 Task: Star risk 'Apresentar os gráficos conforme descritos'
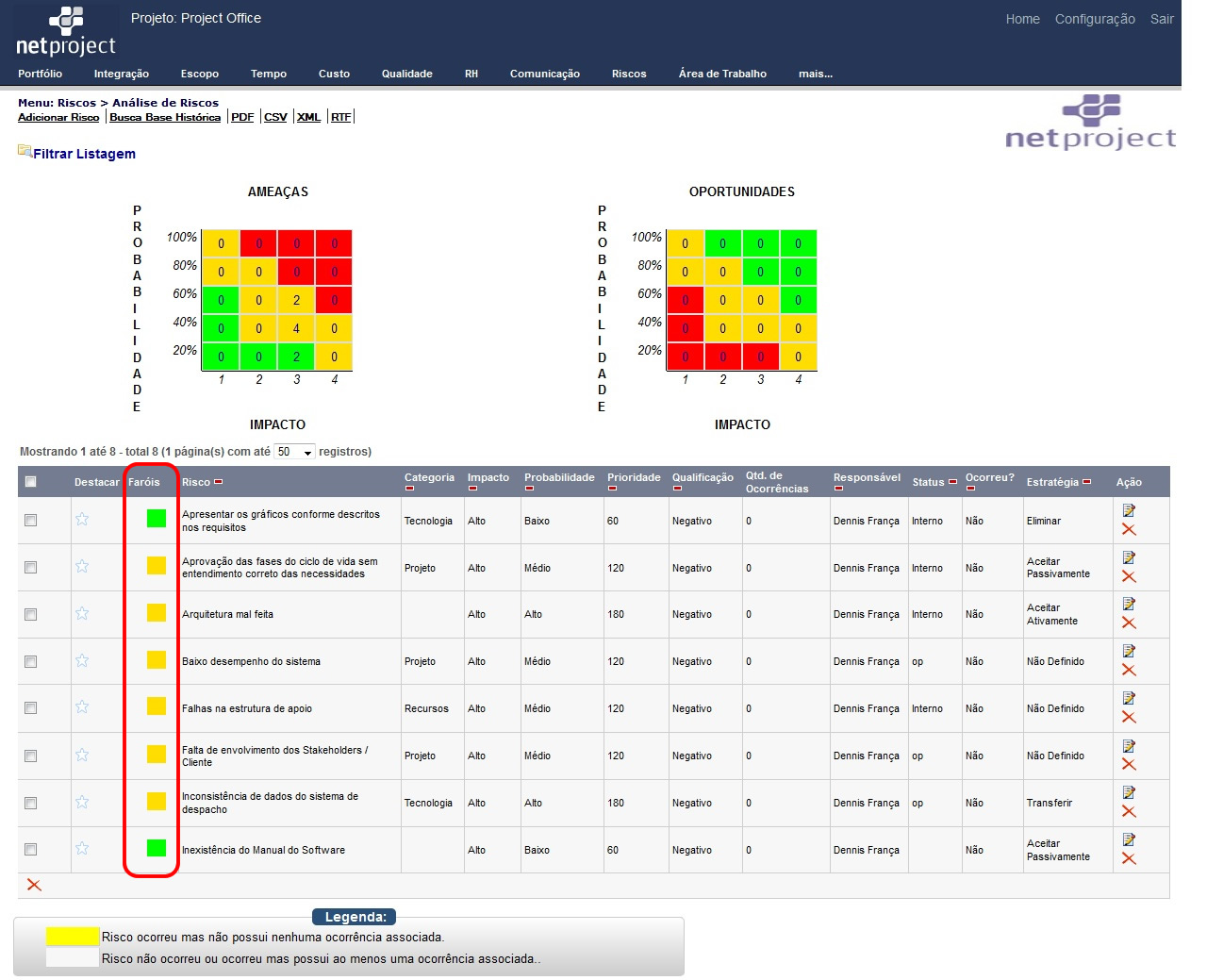[82, 519]
